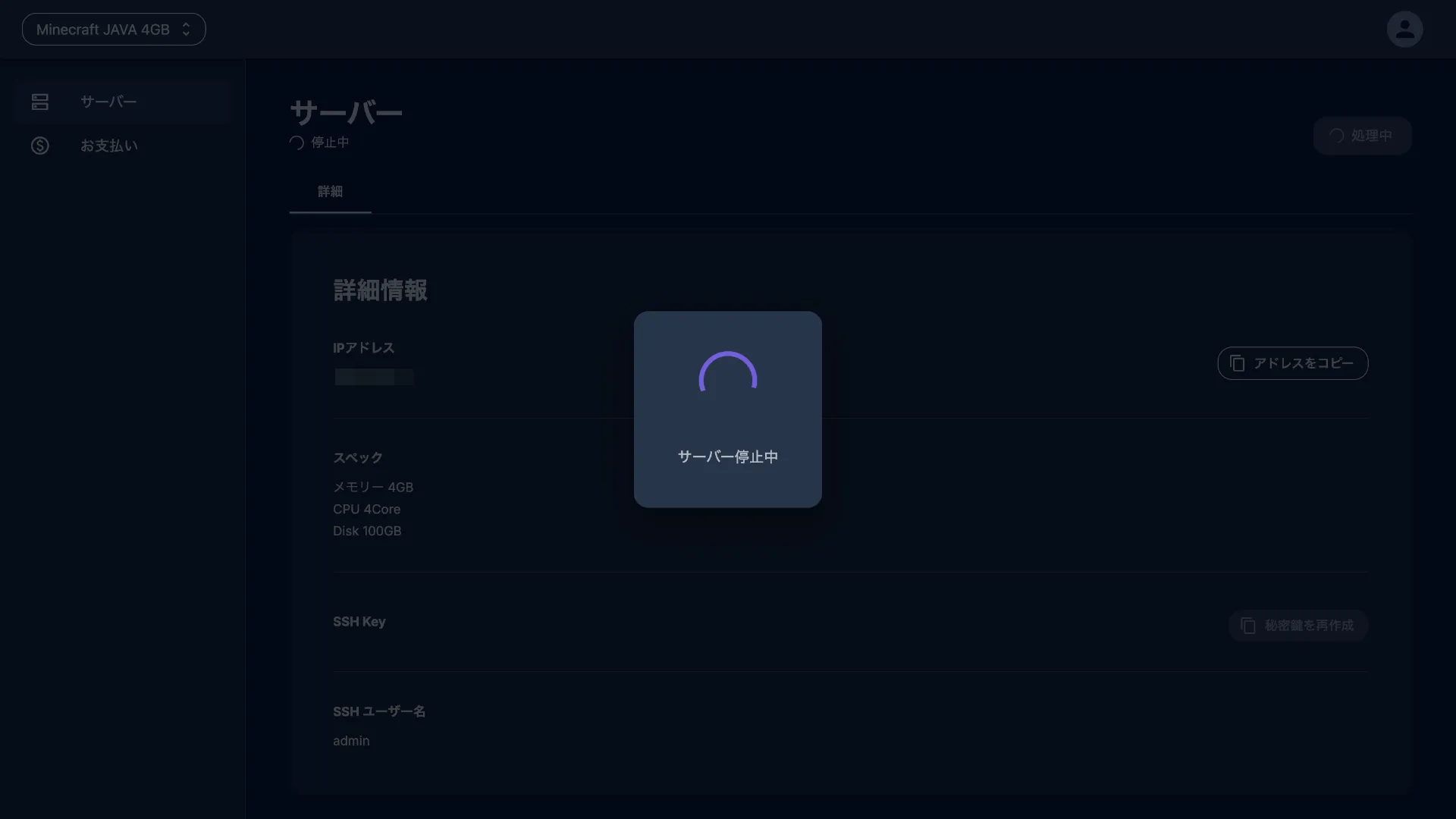Click the SSH Key label
1456x819 pixels.
pyautogui.click(x=359, y=622)
